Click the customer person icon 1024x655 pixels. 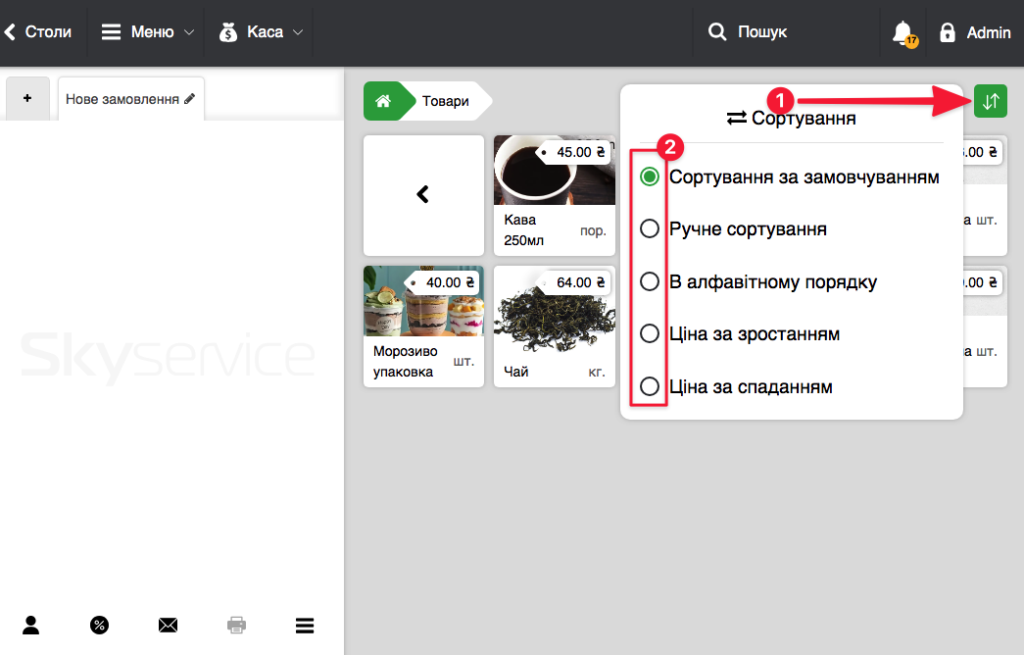click(31, 625)
